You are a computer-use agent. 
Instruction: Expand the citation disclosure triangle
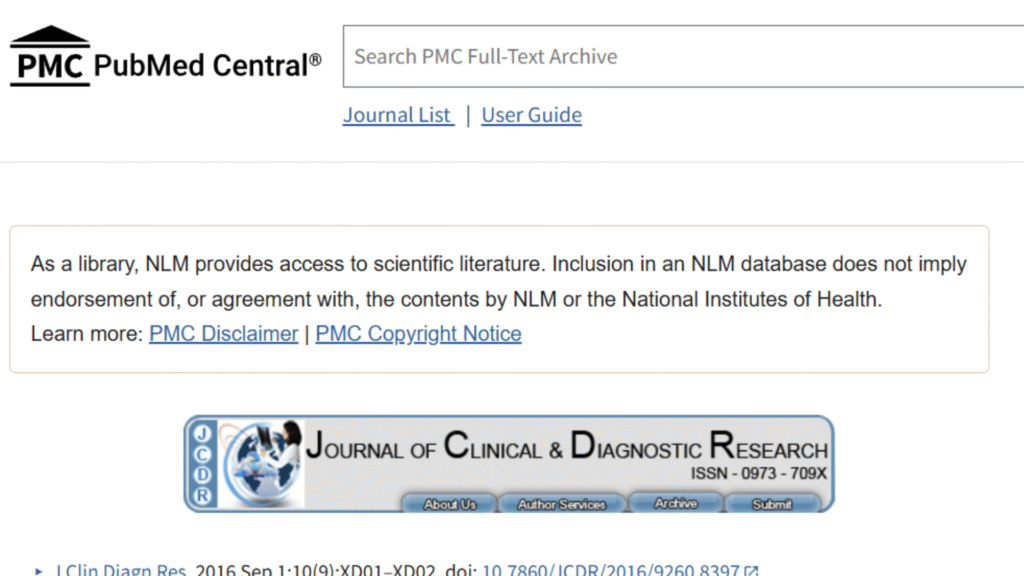(x=39, y=571)
